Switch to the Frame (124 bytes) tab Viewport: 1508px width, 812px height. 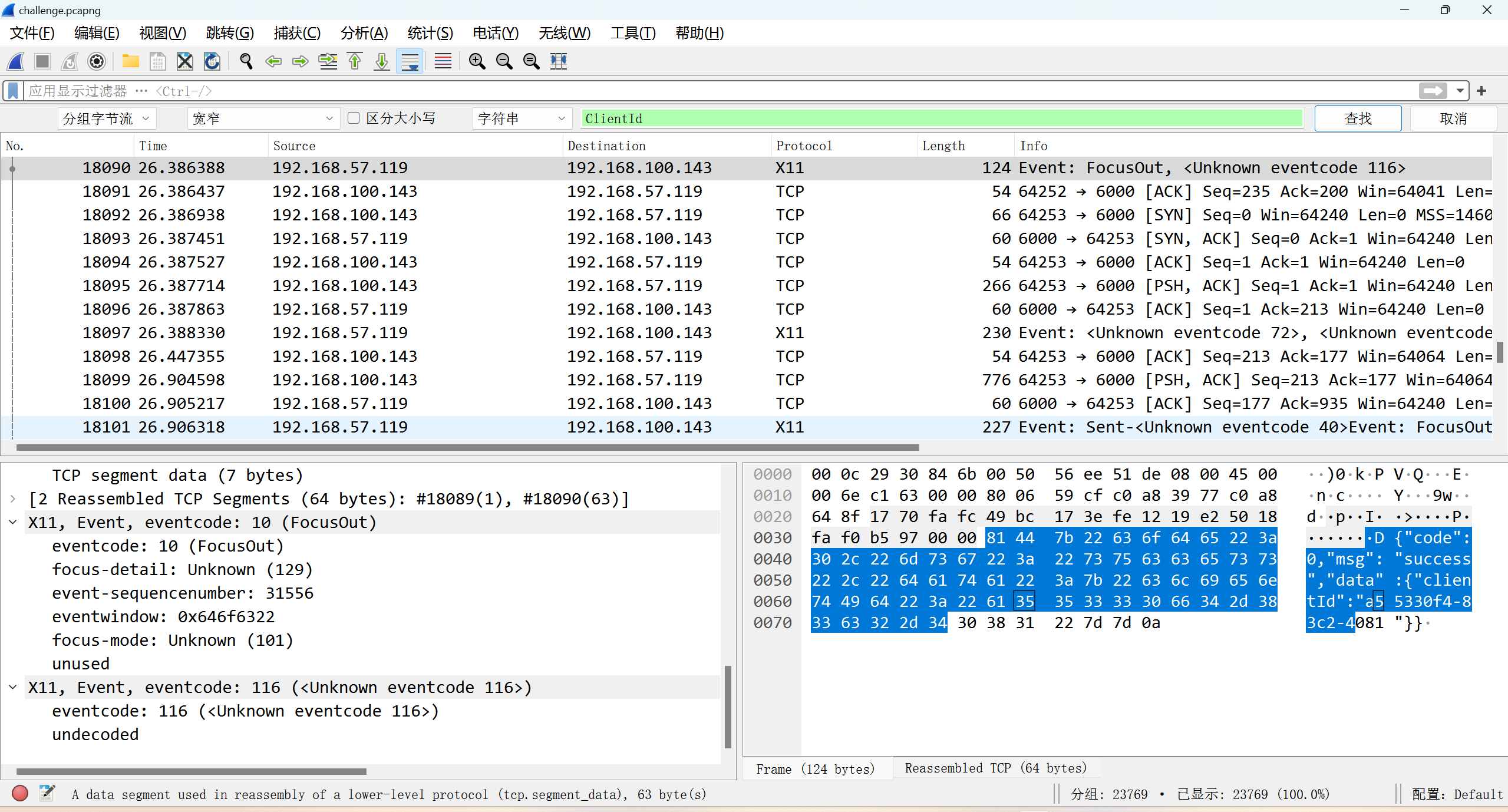coord(815,769)
